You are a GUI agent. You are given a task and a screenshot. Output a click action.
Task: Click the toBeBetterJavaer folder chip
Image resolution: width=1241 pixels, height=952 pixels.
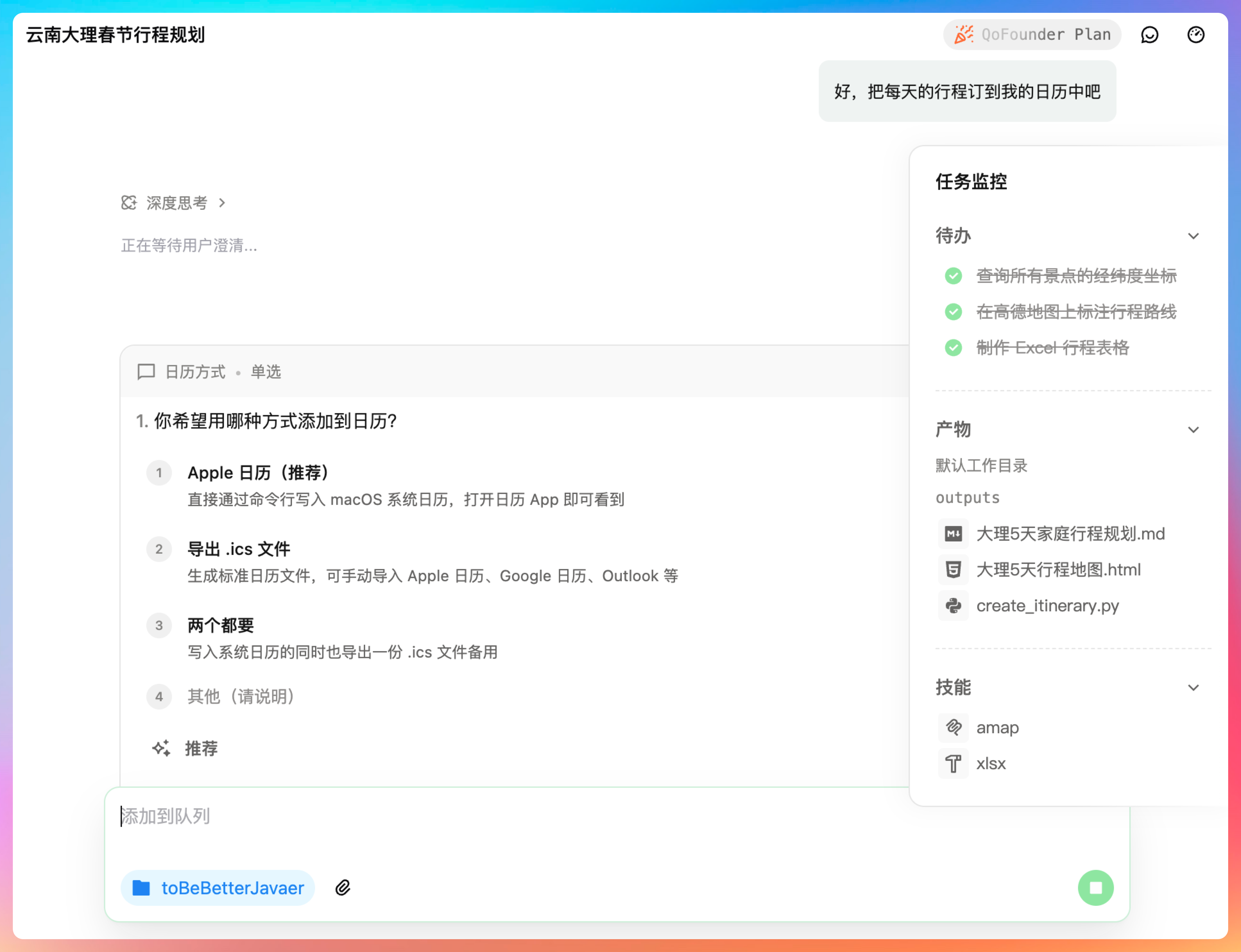pyautogui.click(x=218, y=888)
